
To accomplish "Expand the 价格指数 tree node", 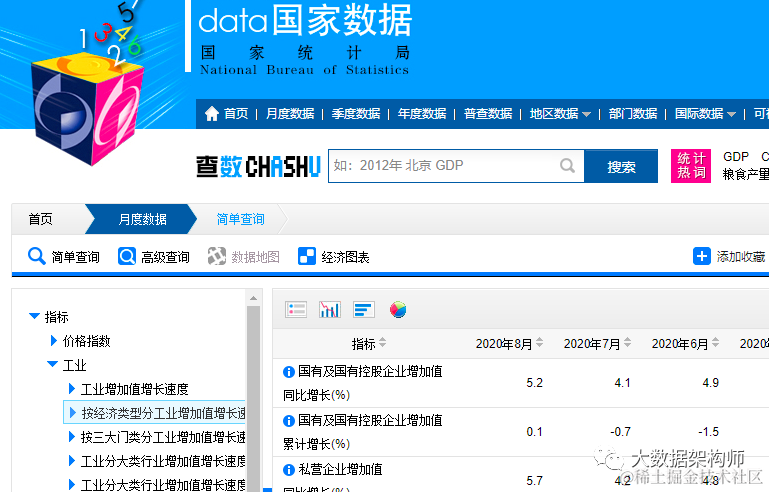I will pyautogui.click(x=54, y=340).
